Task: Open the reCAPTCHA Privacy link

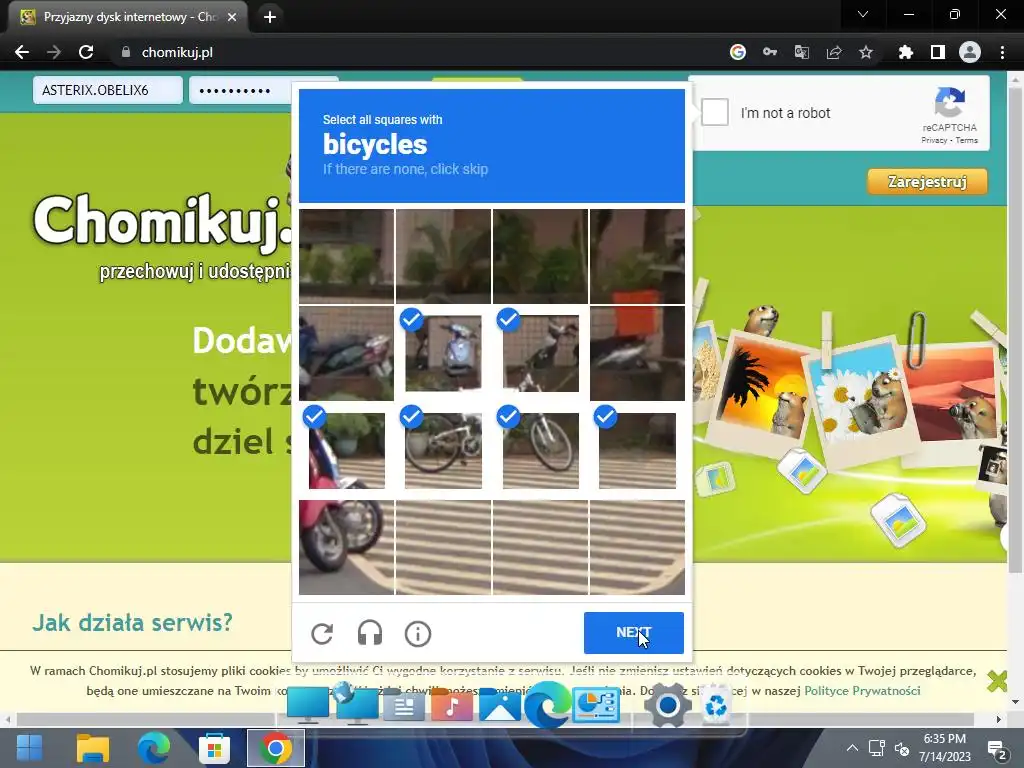Action: (x=934, y=140)
